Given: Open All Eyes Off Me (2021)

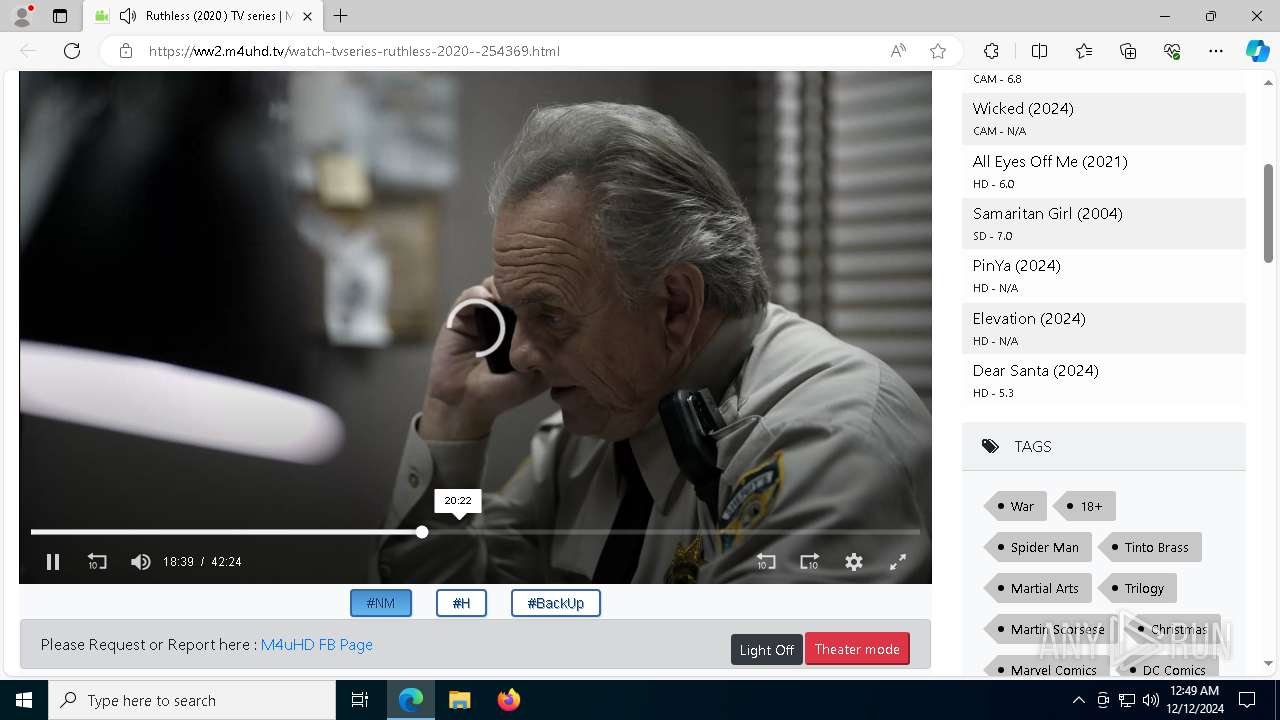Looking at the screenshot, I should [x=1104, y=171].
